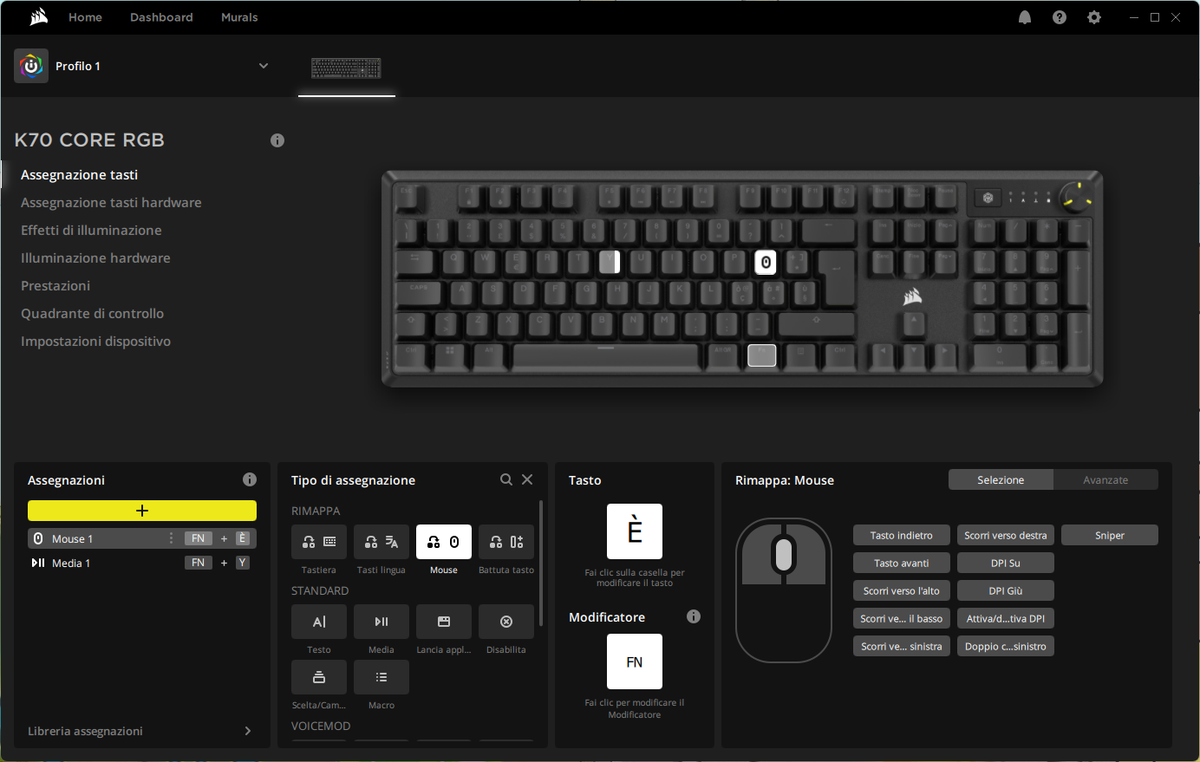Close the Tipo di assegnazione panel
This screenshot has height=762, width=1200.
[x=528, y=480]
